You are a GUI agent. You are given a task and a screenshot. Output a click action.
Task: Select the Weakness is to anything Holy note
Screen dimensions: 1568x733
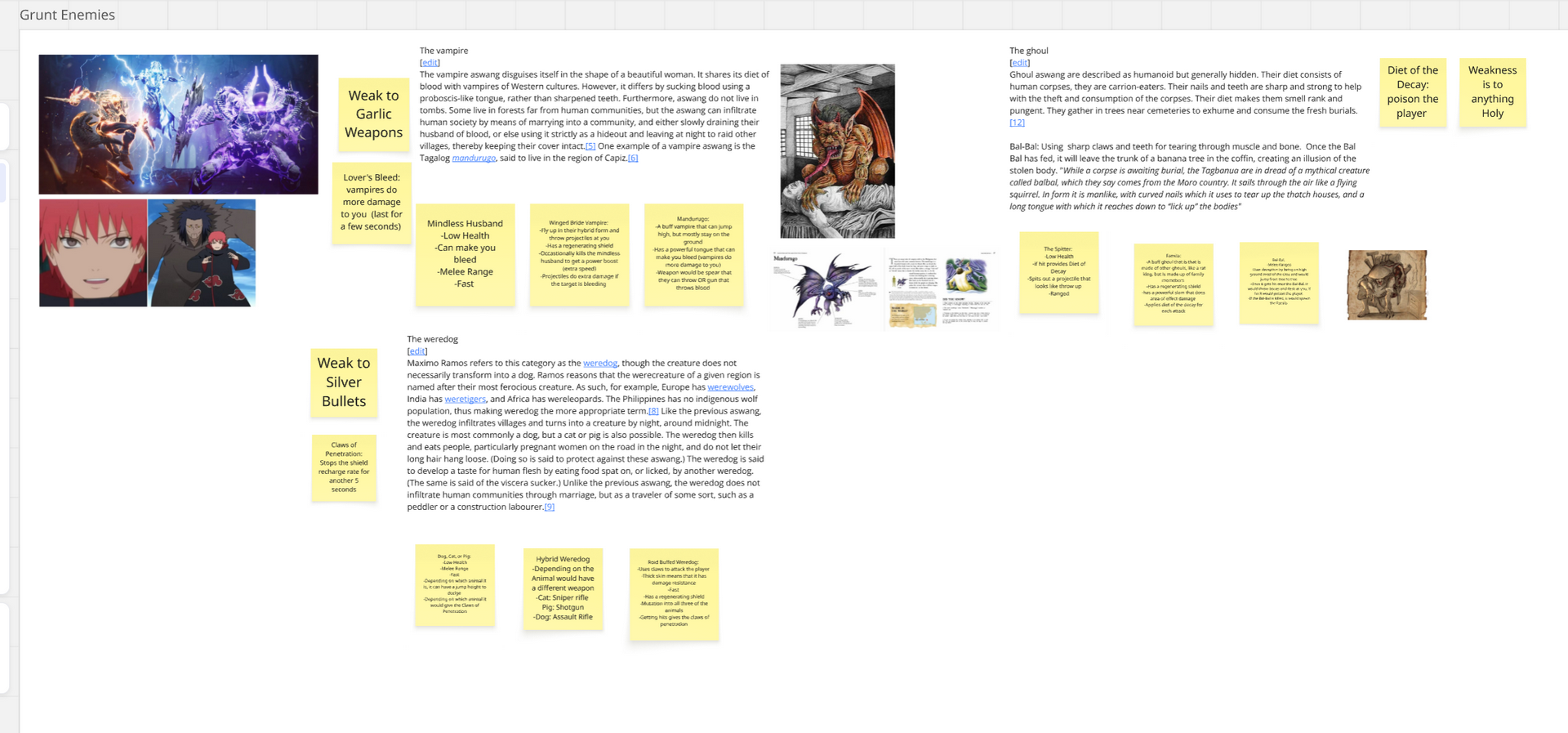(1493, 92)
